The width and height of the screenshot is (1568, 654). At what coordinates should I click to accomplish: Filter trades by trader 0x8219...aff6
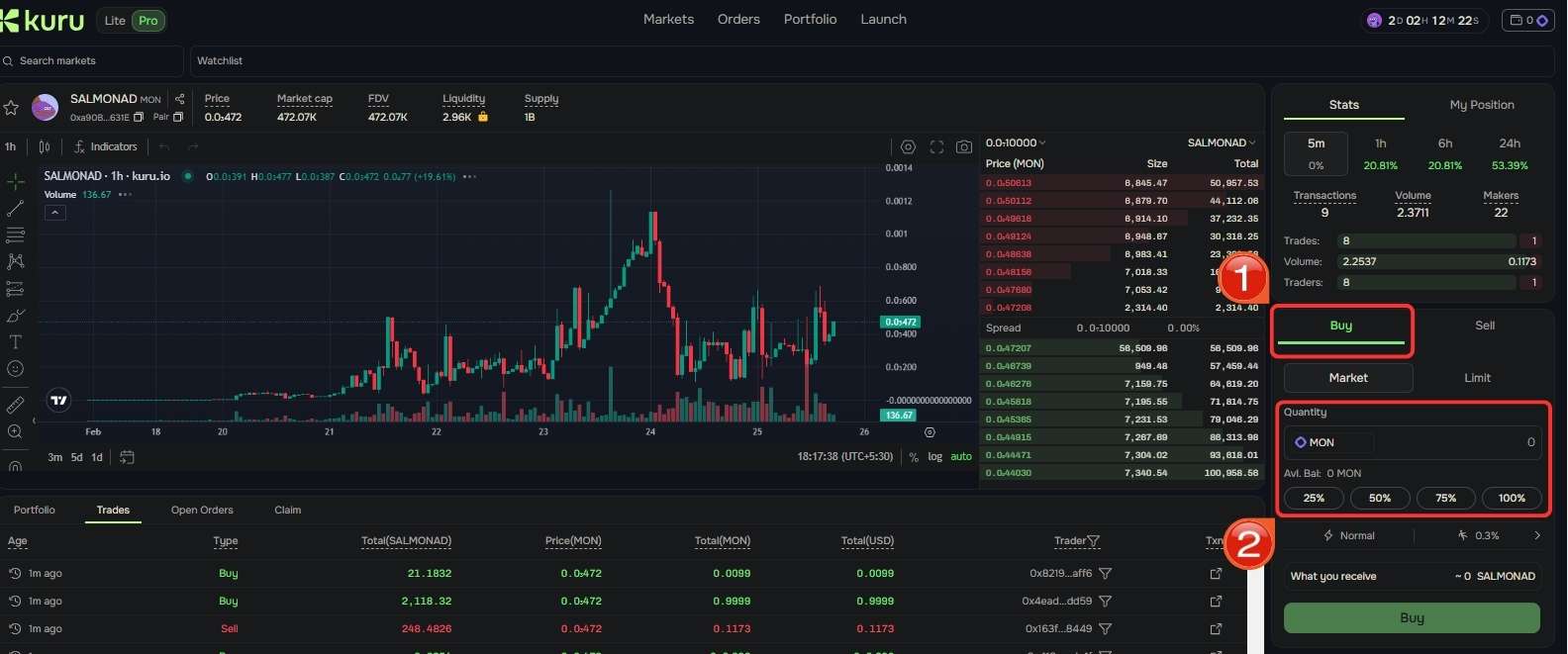(x=1106, y=573)
